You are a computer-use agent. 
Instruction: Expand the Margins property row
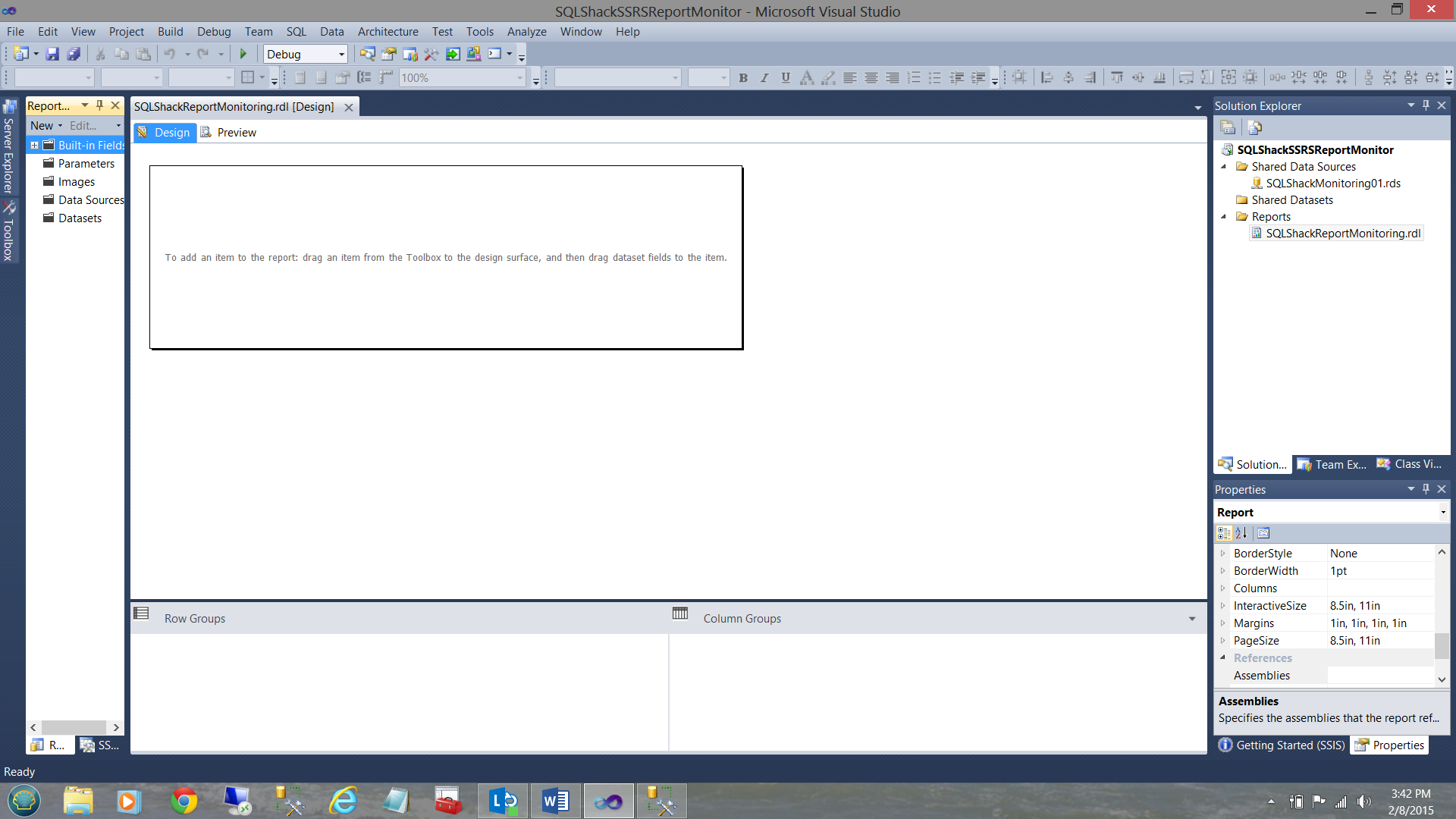[1222, 623]
